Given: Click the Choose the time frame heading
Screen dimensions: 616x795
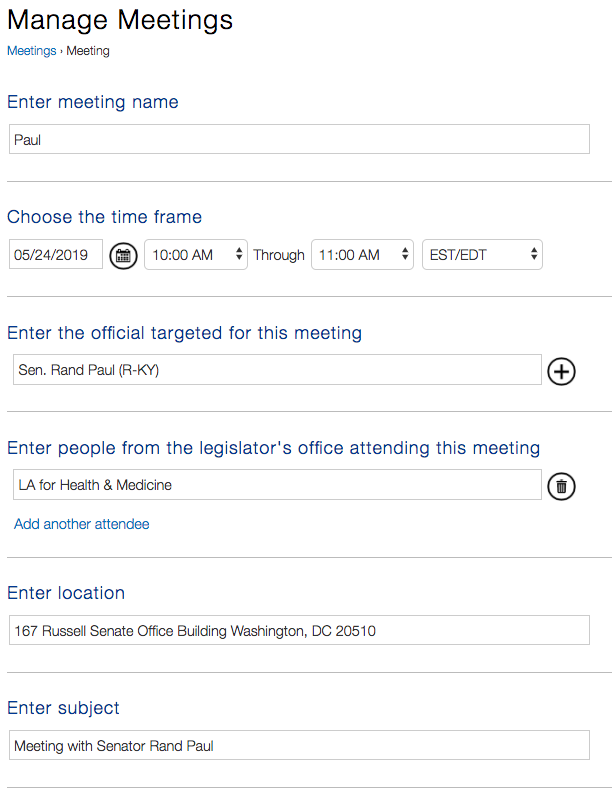Looking at the screenshot, I should coord(104,217).
